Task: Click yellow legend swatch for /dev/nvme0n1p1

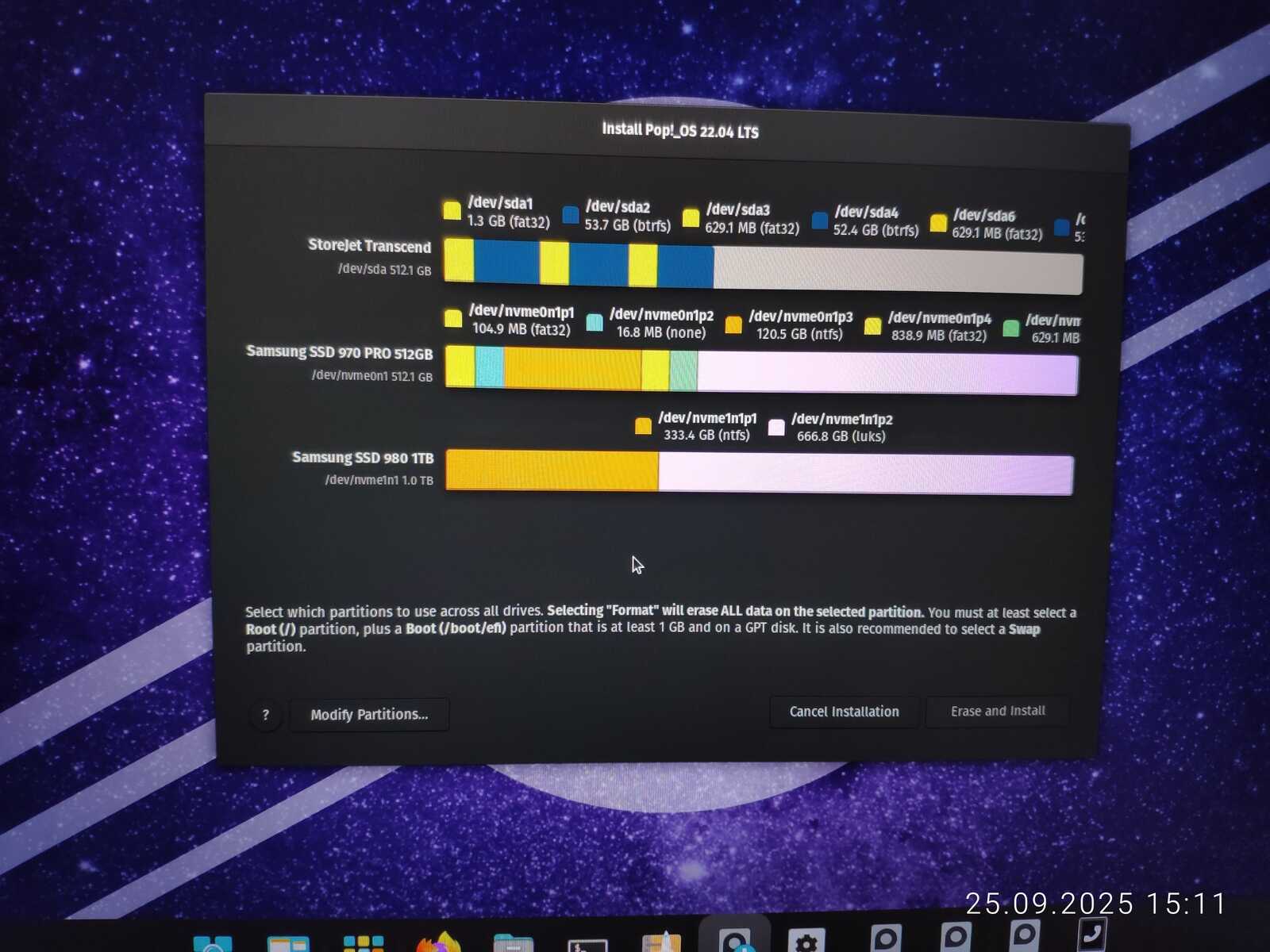Action: pos(452,318)
